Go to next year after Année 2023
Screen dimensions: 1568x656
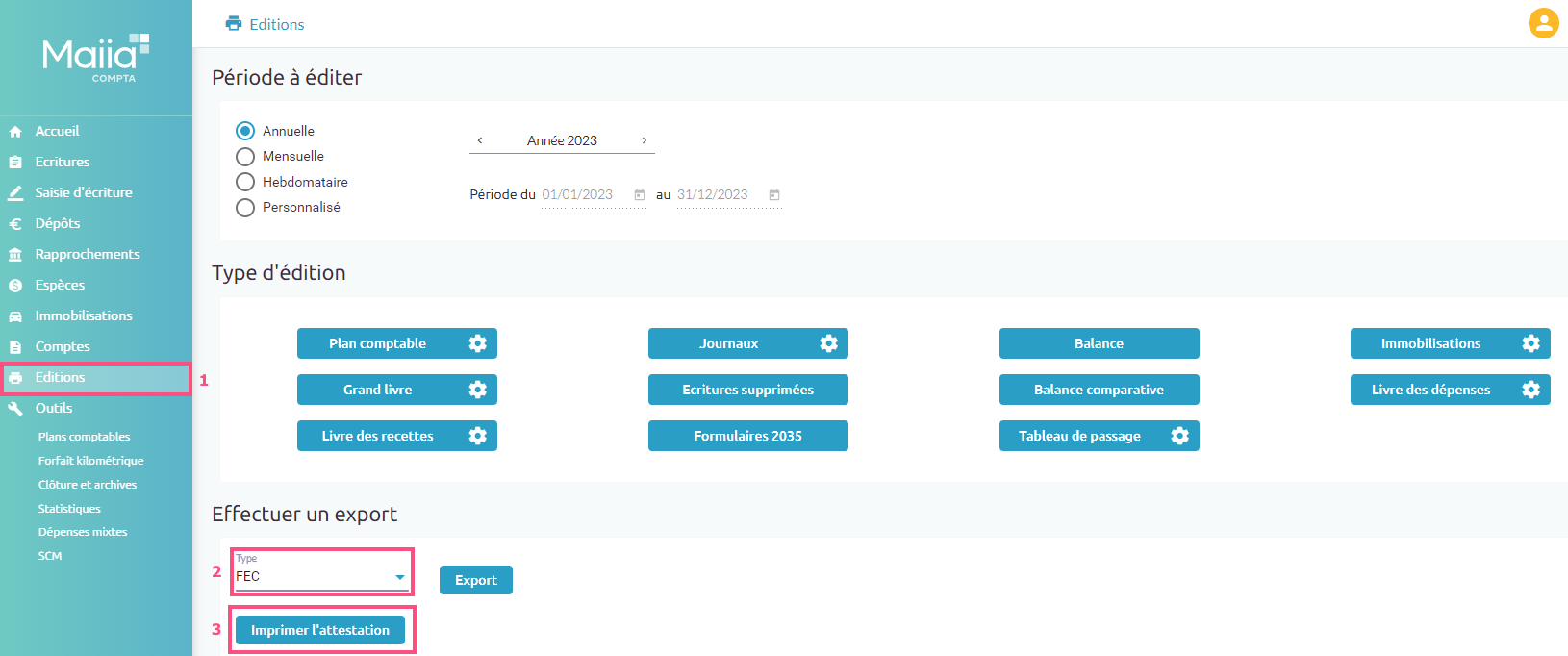[x=645, y=140]
